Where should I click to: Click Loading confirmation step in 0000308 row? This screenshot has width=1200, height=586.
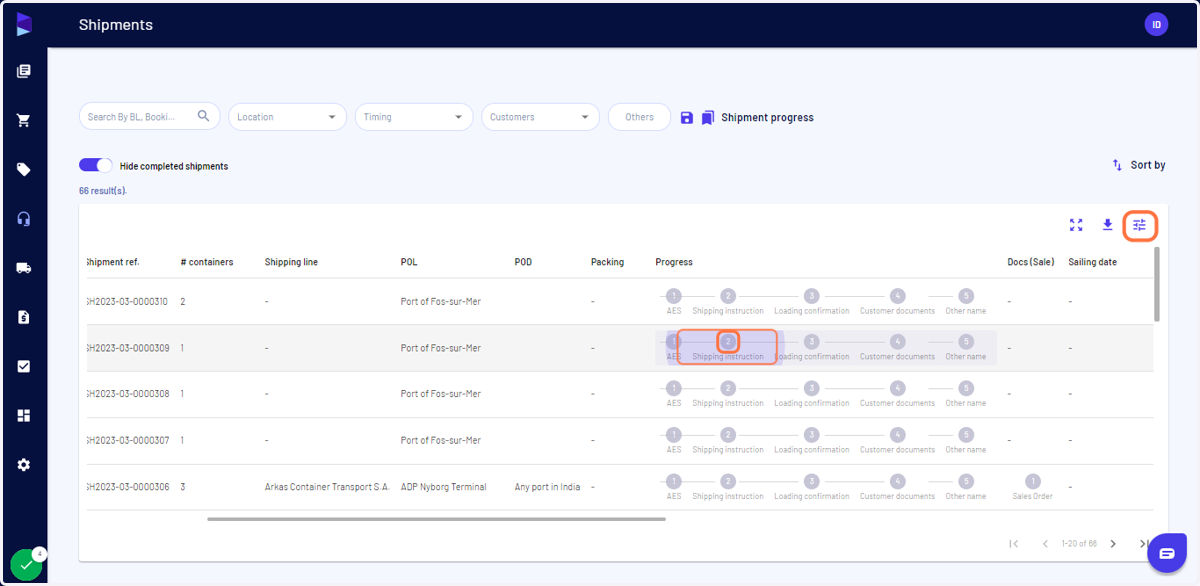tap(812, 388)
